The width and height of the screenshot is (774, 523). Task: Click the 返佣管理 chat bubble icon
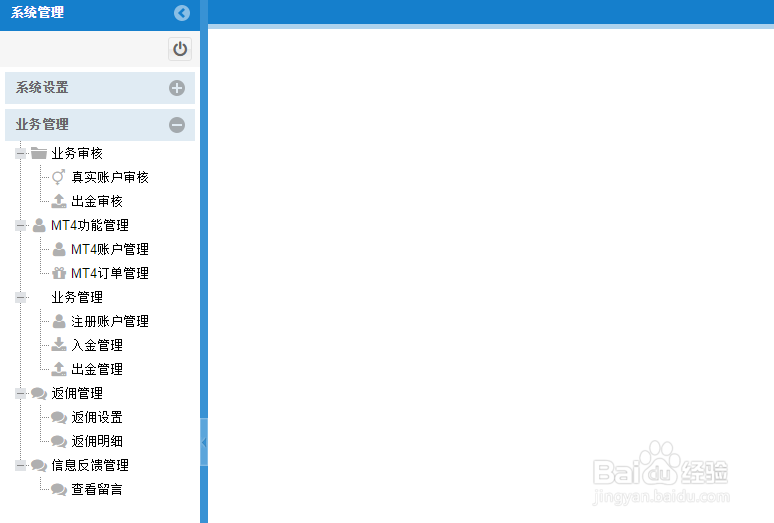(x=39, y=394)
